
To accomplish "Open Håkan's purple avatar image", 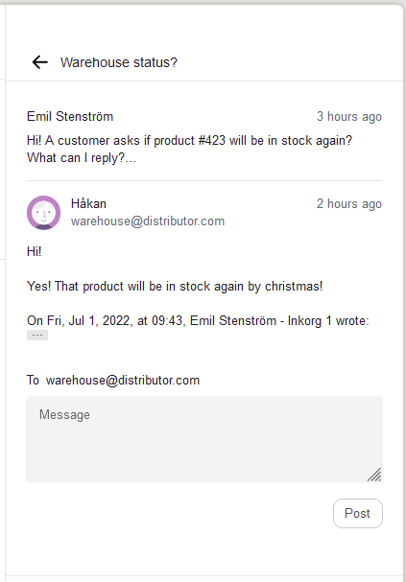I will click(x=44, y=213).
